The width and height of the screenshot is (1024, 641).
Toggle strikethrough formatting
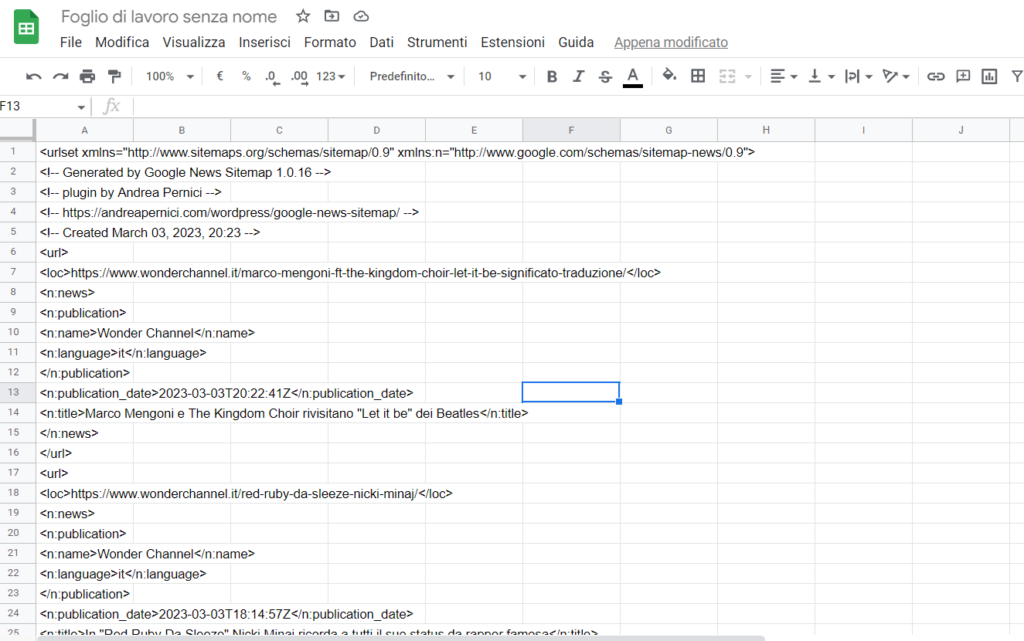pos(605,76)
